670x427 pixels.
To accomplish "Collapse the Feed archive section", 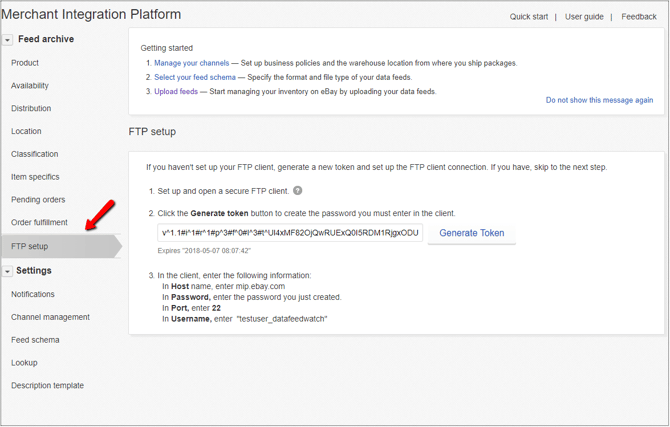I will point(7,40).
